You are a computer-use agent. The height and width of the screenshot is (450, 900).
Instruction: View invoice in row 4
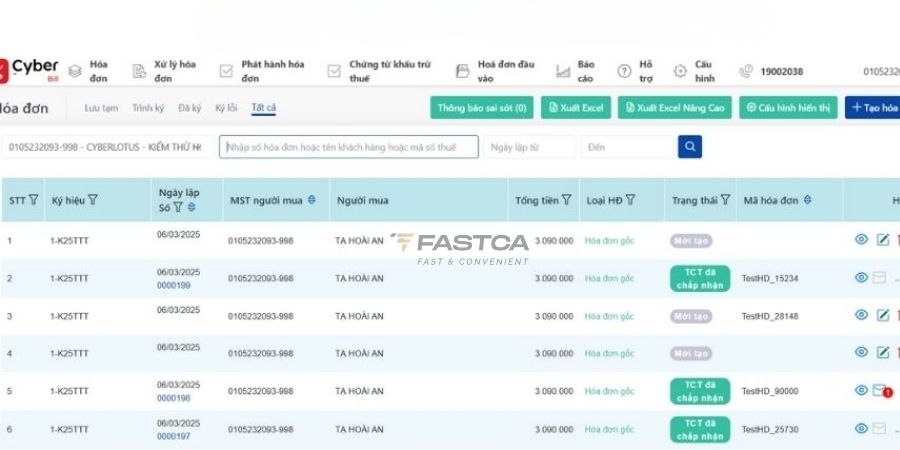click(x=862, y=352)
